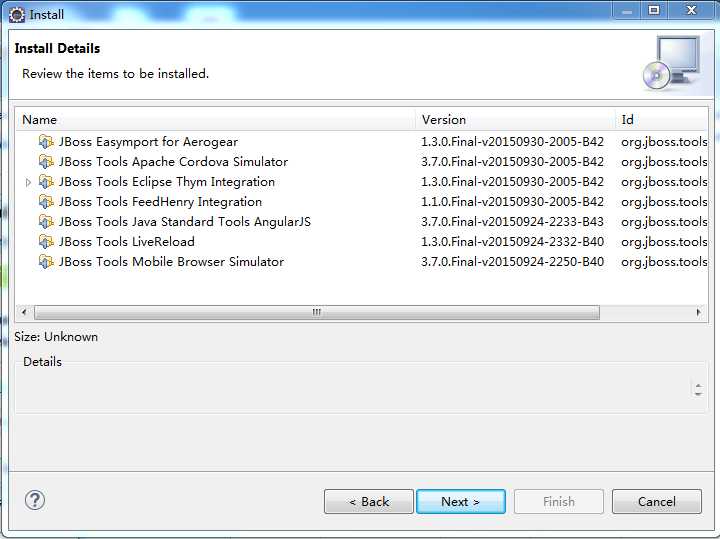The image size is (720, 539).
Task: Click the Java Standard Tools AngularJS feature icon
Action: click(46, 222)
